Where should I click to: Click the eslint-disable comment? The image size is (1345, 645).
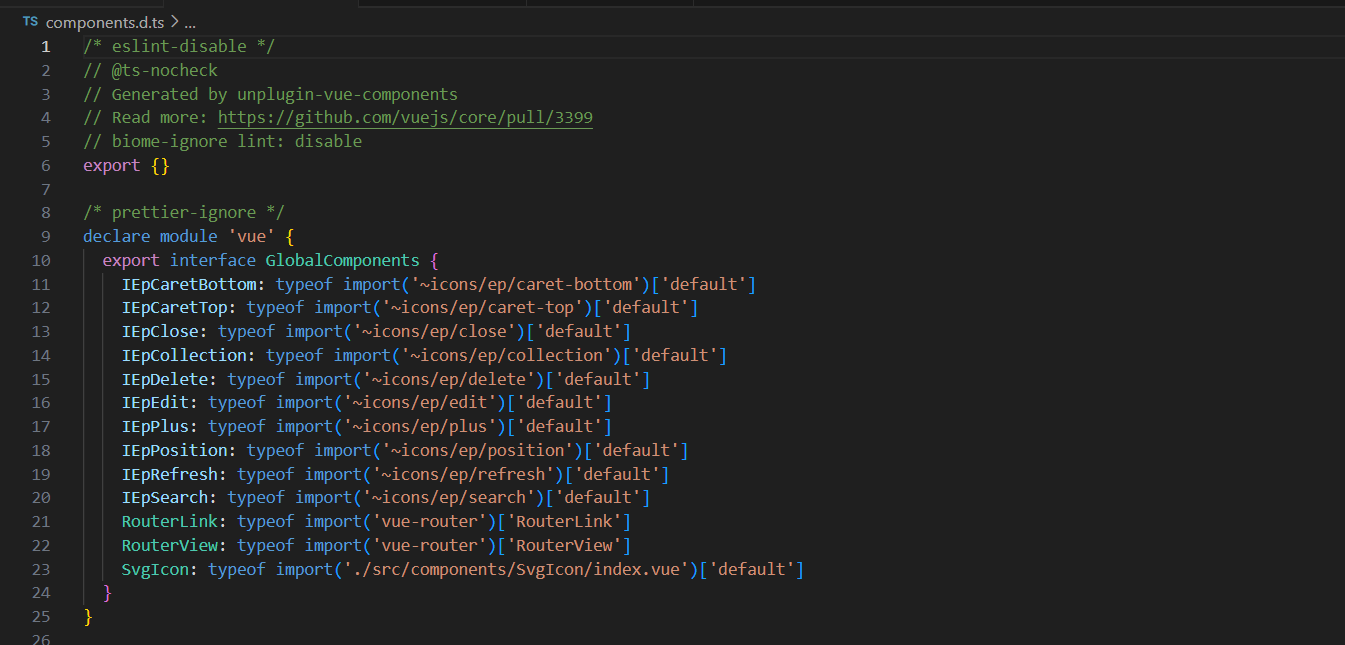point(179,47)
